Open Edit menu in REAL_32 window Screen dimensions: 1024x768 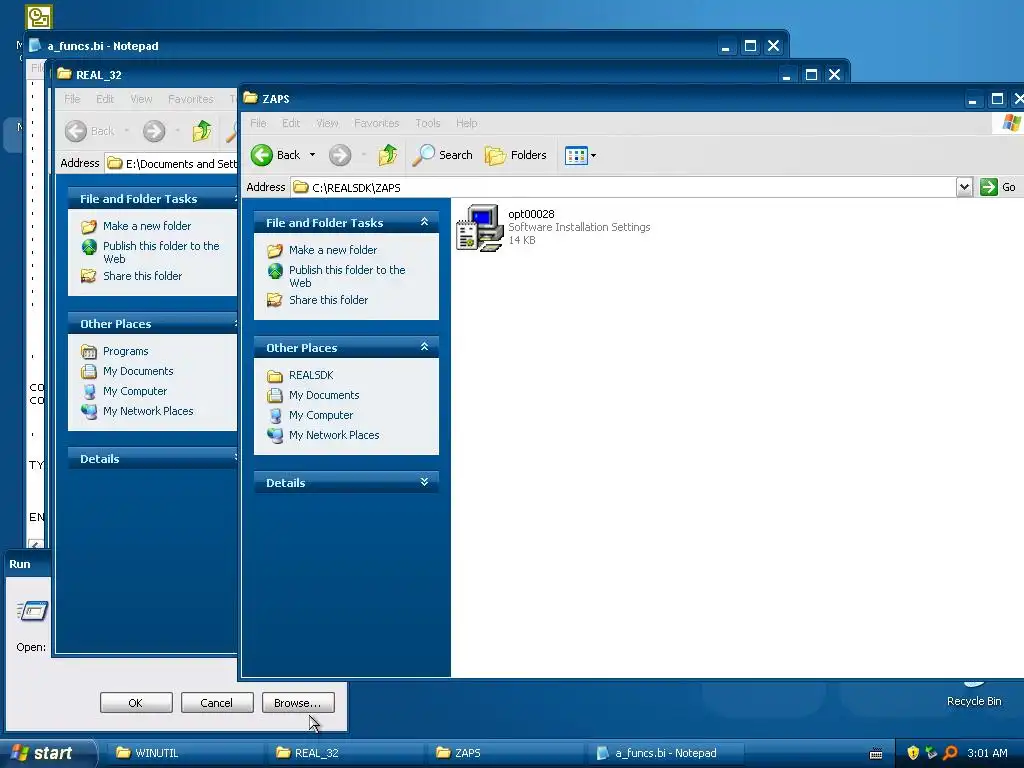point(104,99)
